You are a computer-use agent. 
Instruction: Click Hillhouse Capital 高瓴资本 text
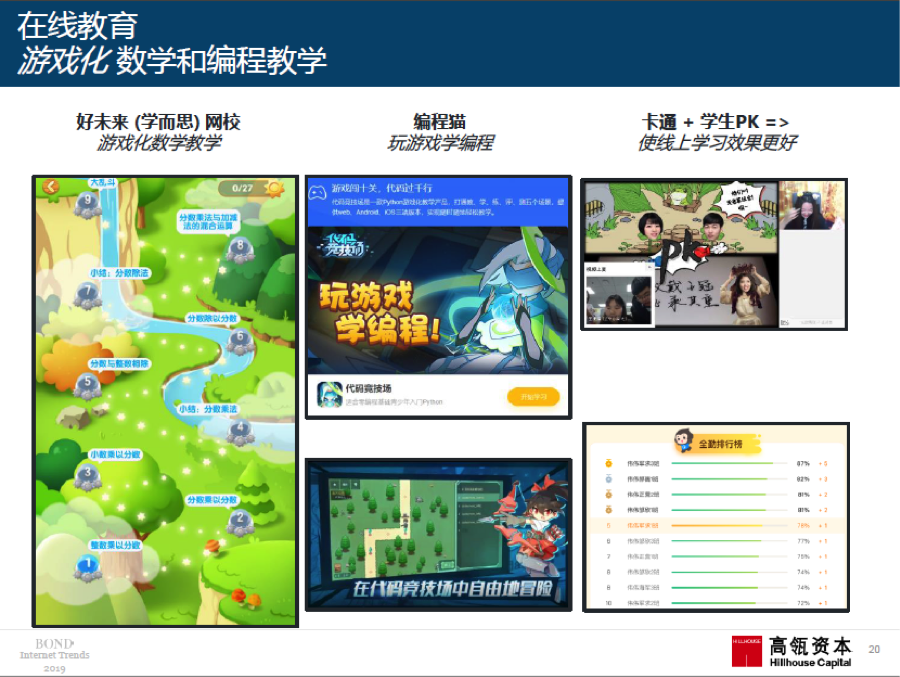tap(810, 652)
